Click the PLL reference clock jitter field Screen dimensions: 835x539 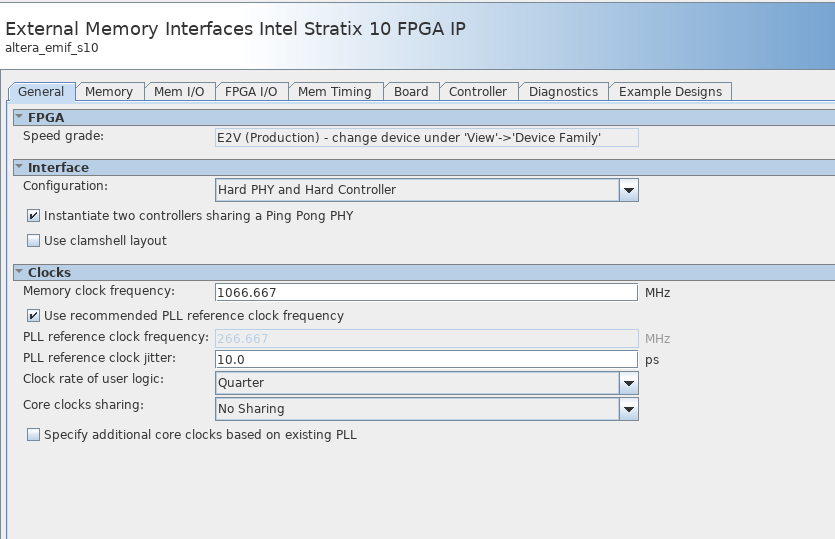point(426,360)
